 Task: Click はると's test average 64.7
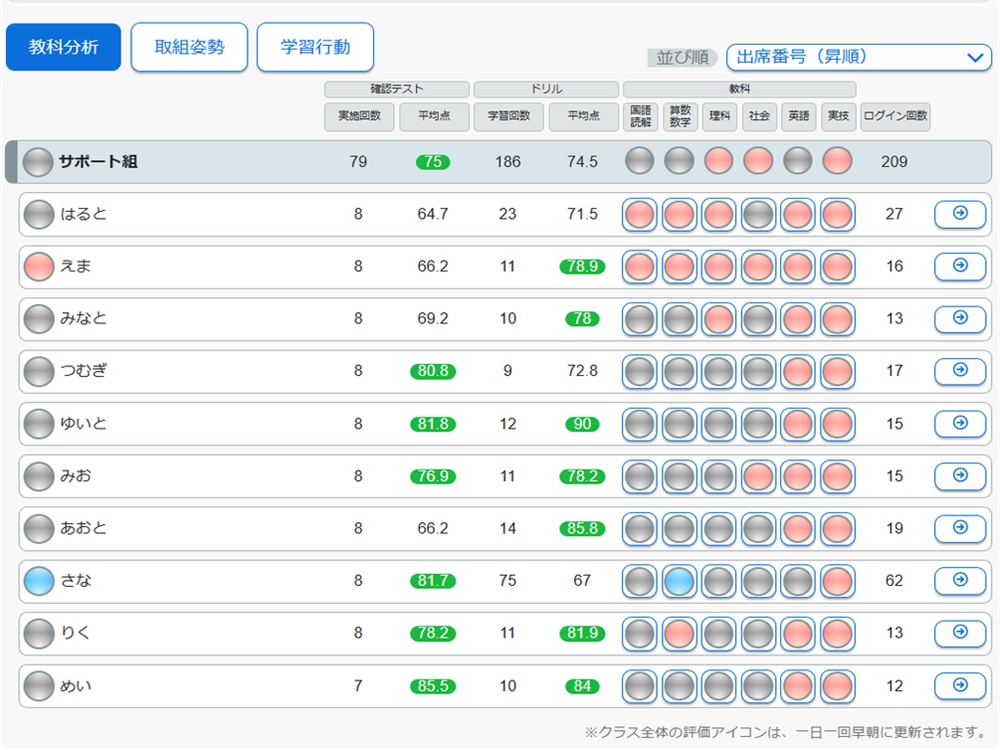[x=433, y=214]
